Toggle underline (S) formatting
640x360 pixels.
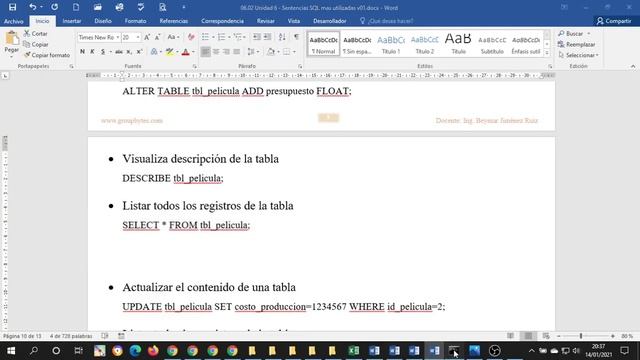point(103,51)
